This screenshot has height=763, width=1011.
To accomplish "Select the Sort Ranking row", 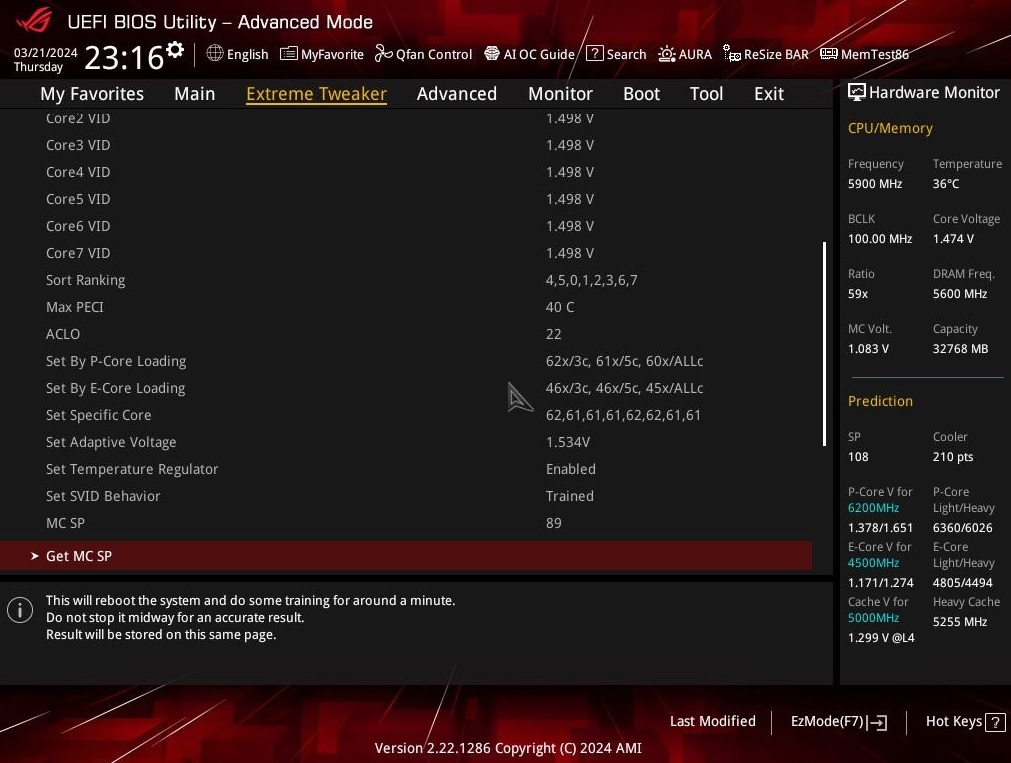I will (x=406, y=280).
